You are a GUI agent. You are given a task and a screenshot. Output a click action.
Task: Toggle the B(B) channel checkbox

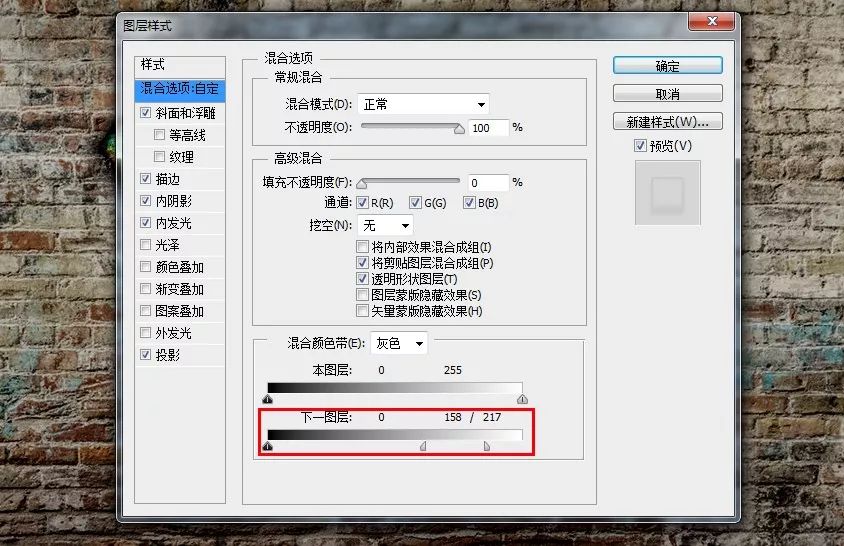click(469, 202)
